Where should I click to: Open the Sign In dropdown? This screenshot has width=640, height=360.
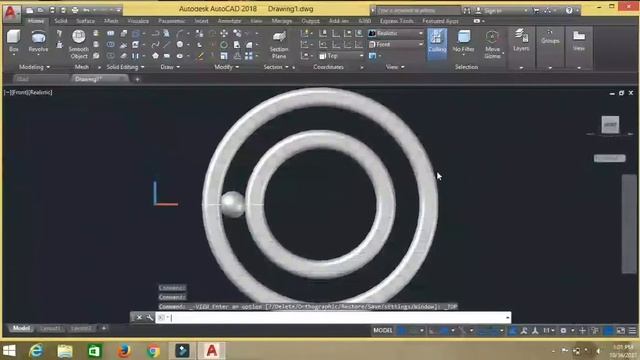(x=501, y=11)
